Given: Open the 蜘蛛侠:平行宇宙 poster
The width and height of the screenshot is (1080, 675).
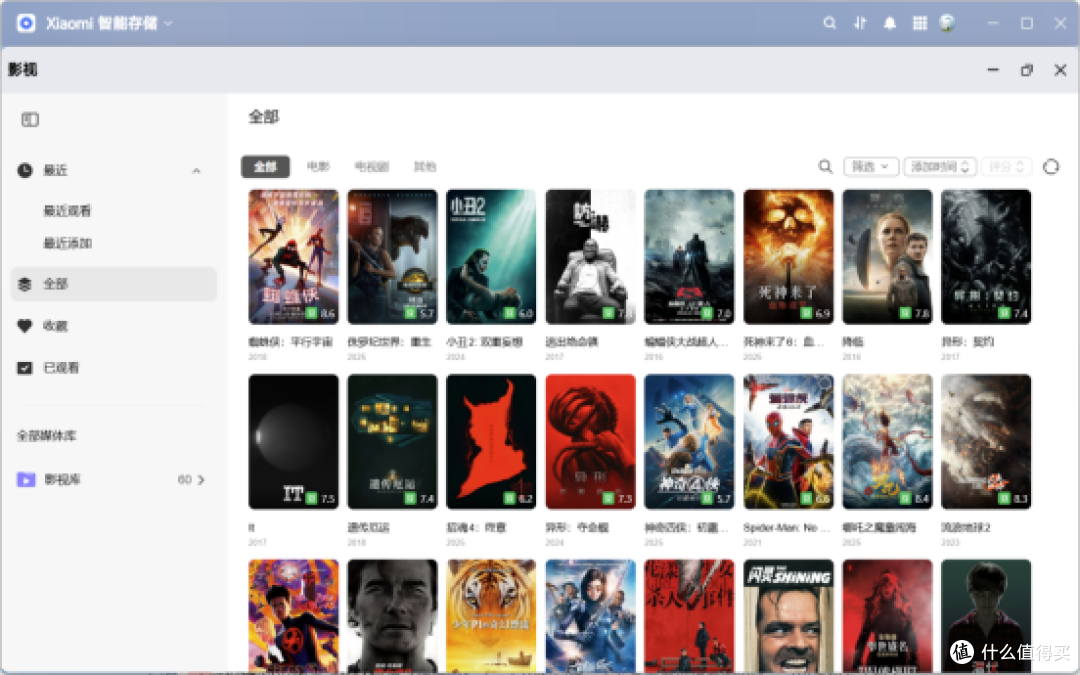Looking at the screenshot, I should point(293,256).
